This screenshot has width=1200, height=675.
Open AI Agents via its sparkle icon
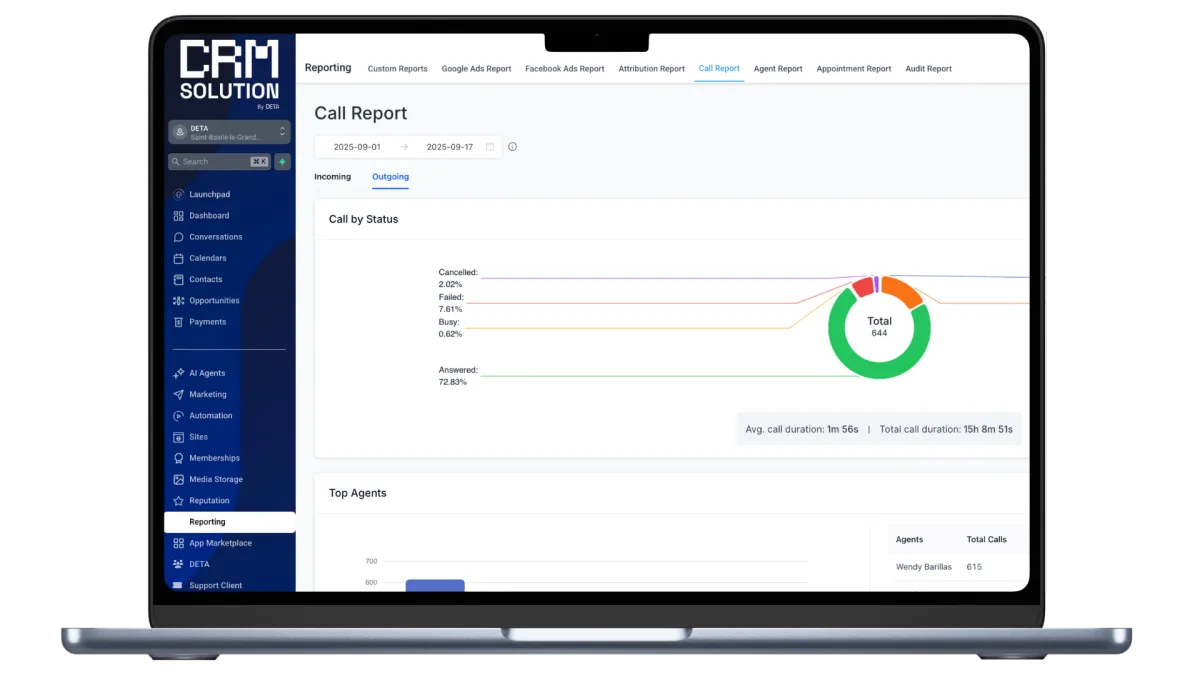pyautogui.click(x=178, y=373)
